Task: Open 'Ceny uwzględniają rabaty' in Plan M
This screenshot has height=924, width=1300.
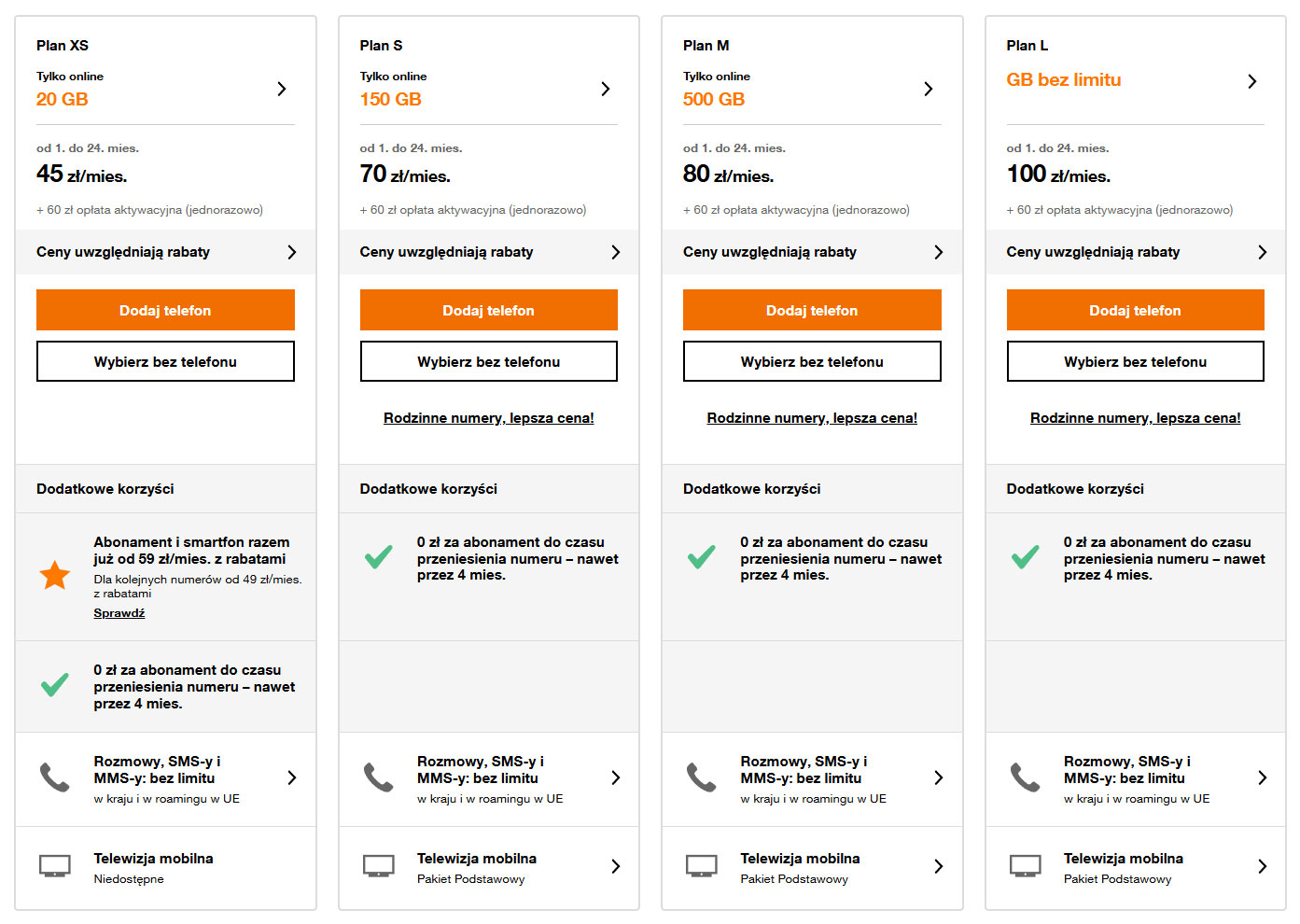Action: [x=812, y=252]
